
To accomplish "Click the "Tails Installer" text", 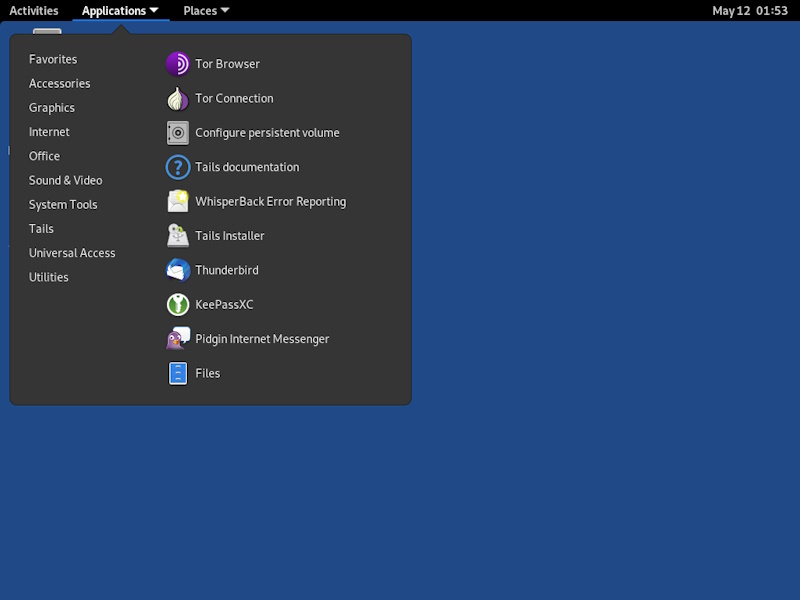I will 230,236.
